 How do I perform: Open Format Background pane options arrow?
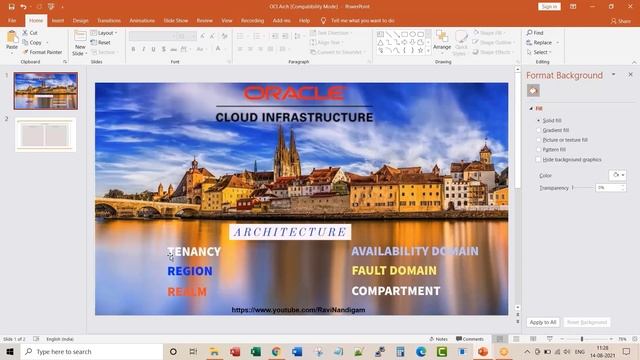click(x=613, y=75)
